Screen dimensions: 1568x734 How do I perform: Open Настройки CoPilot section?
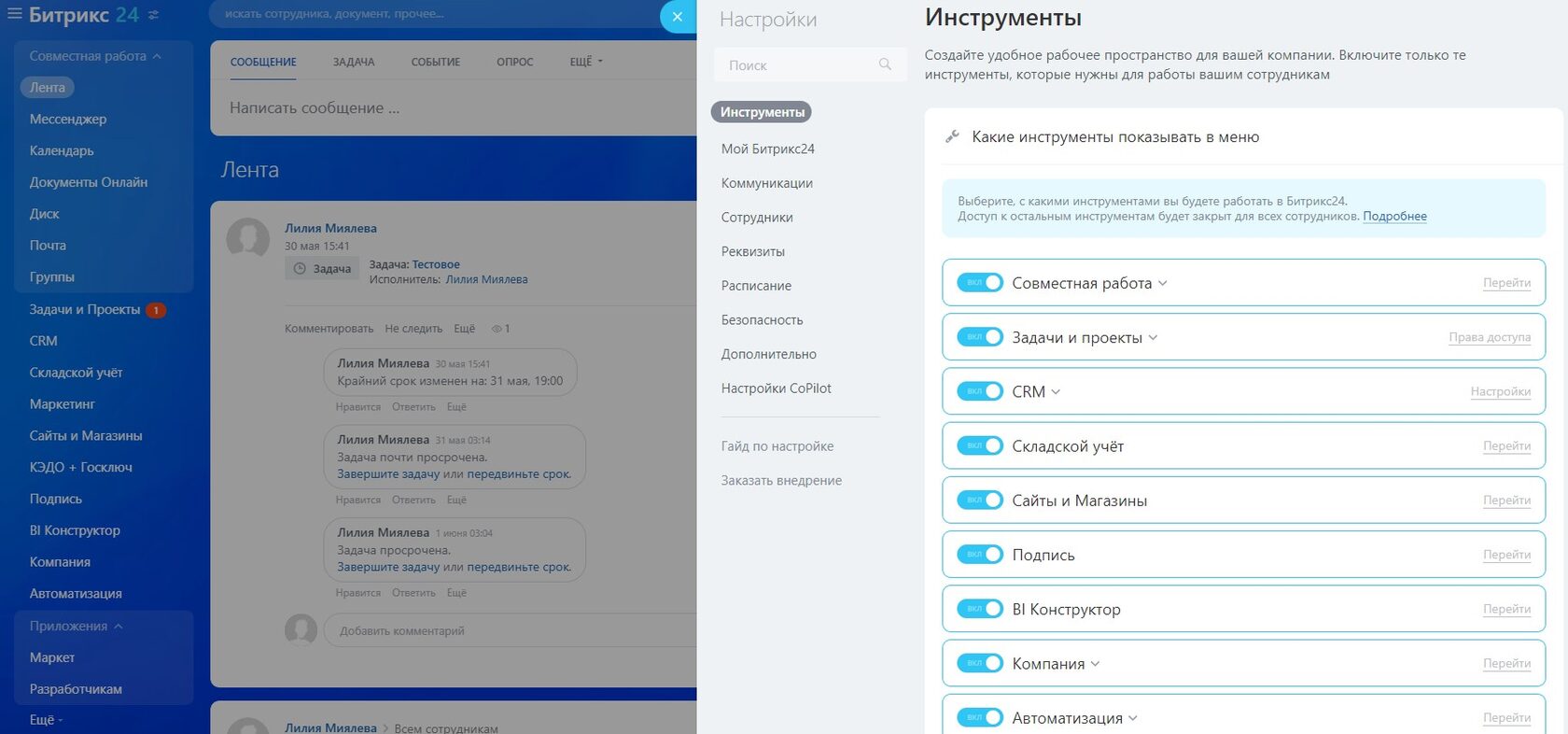coord(776,388)
